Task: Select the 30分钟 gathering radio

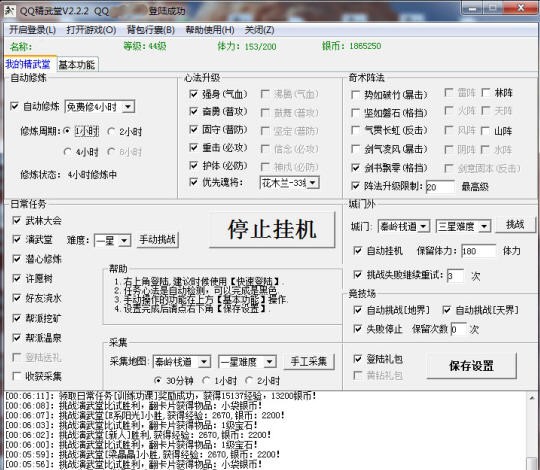Action: [158, 380]
